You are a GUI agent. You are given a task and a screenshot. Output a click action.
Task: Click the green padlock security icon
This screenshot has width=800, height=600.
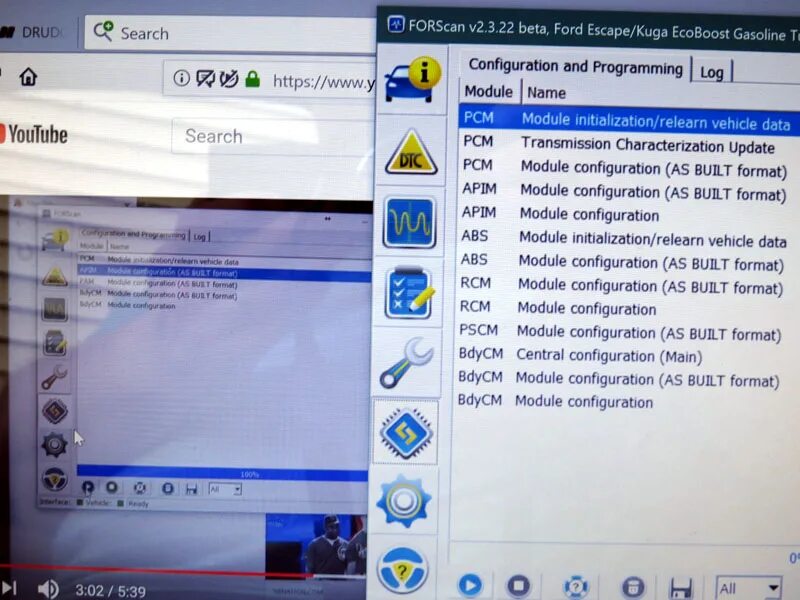pos(253,79)
